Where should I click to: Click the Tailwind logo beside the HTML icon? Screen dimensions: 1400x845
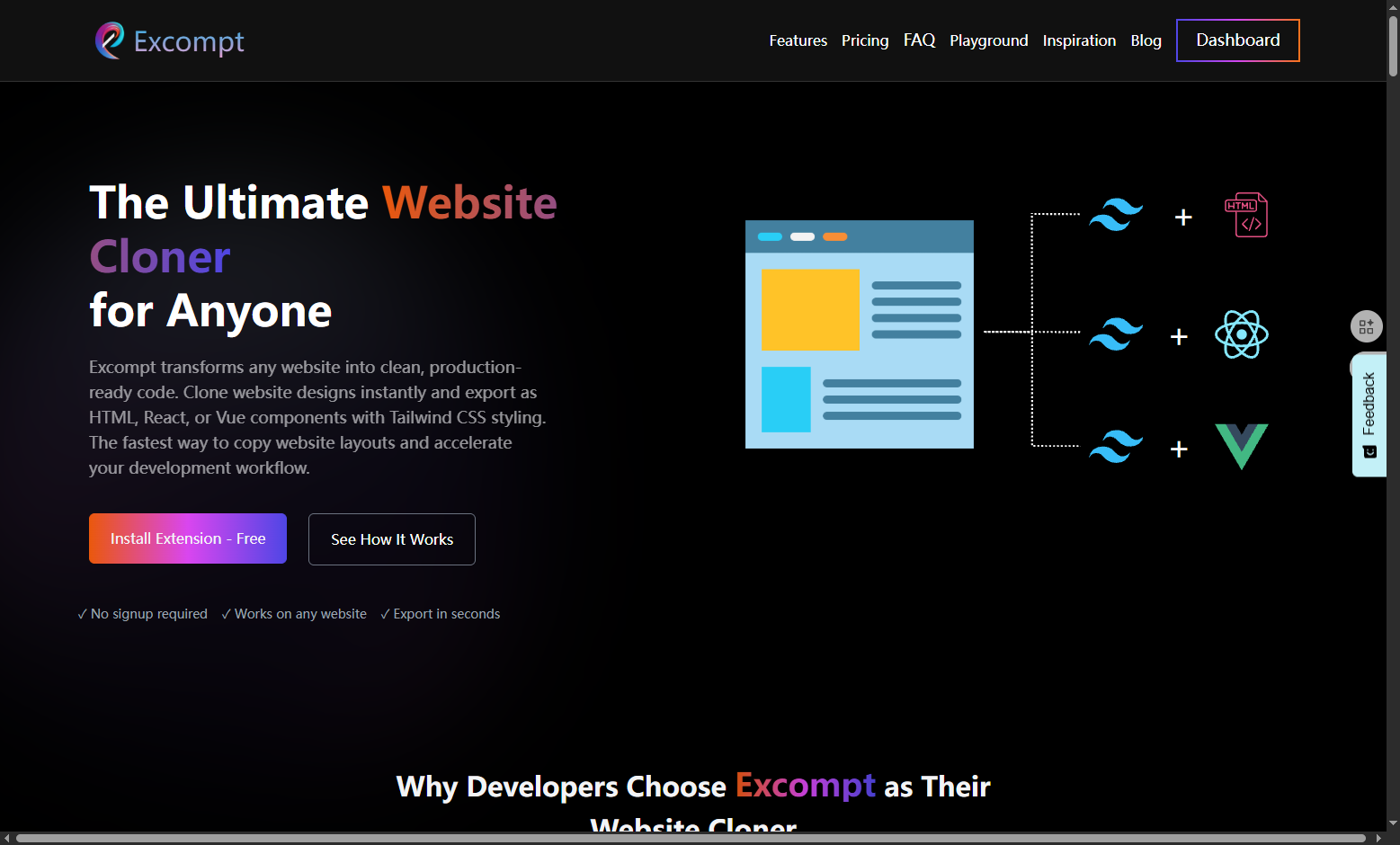(x=1115, y=215)
